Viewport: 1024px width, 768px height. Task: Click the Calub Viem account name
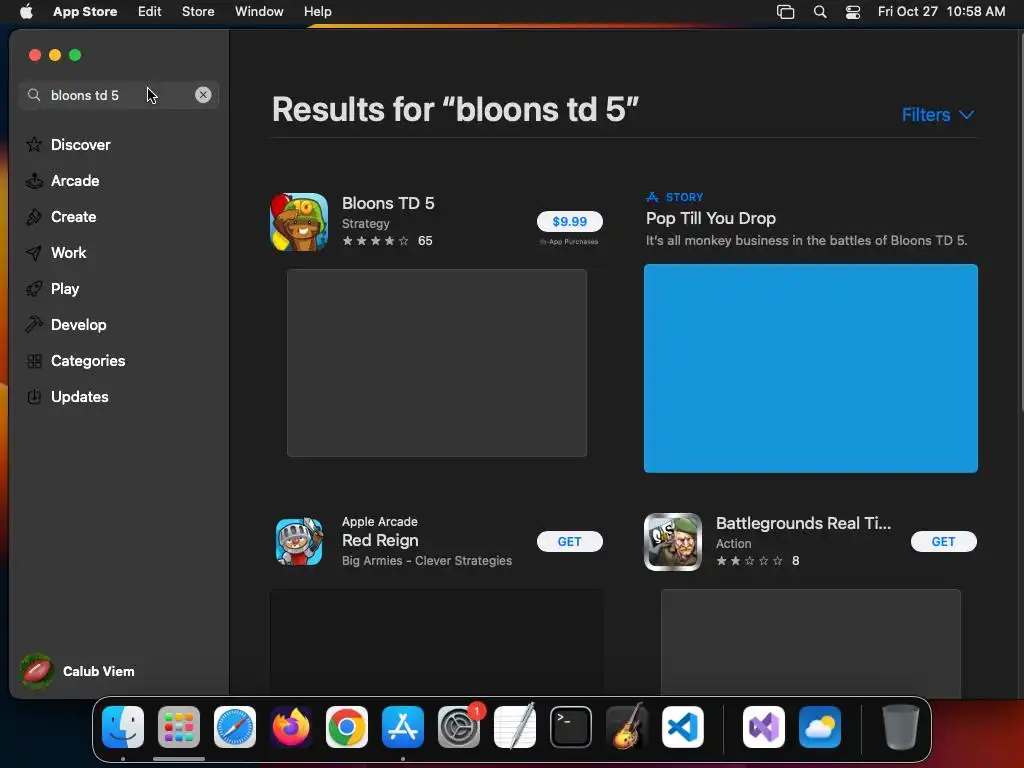[99, 671]
